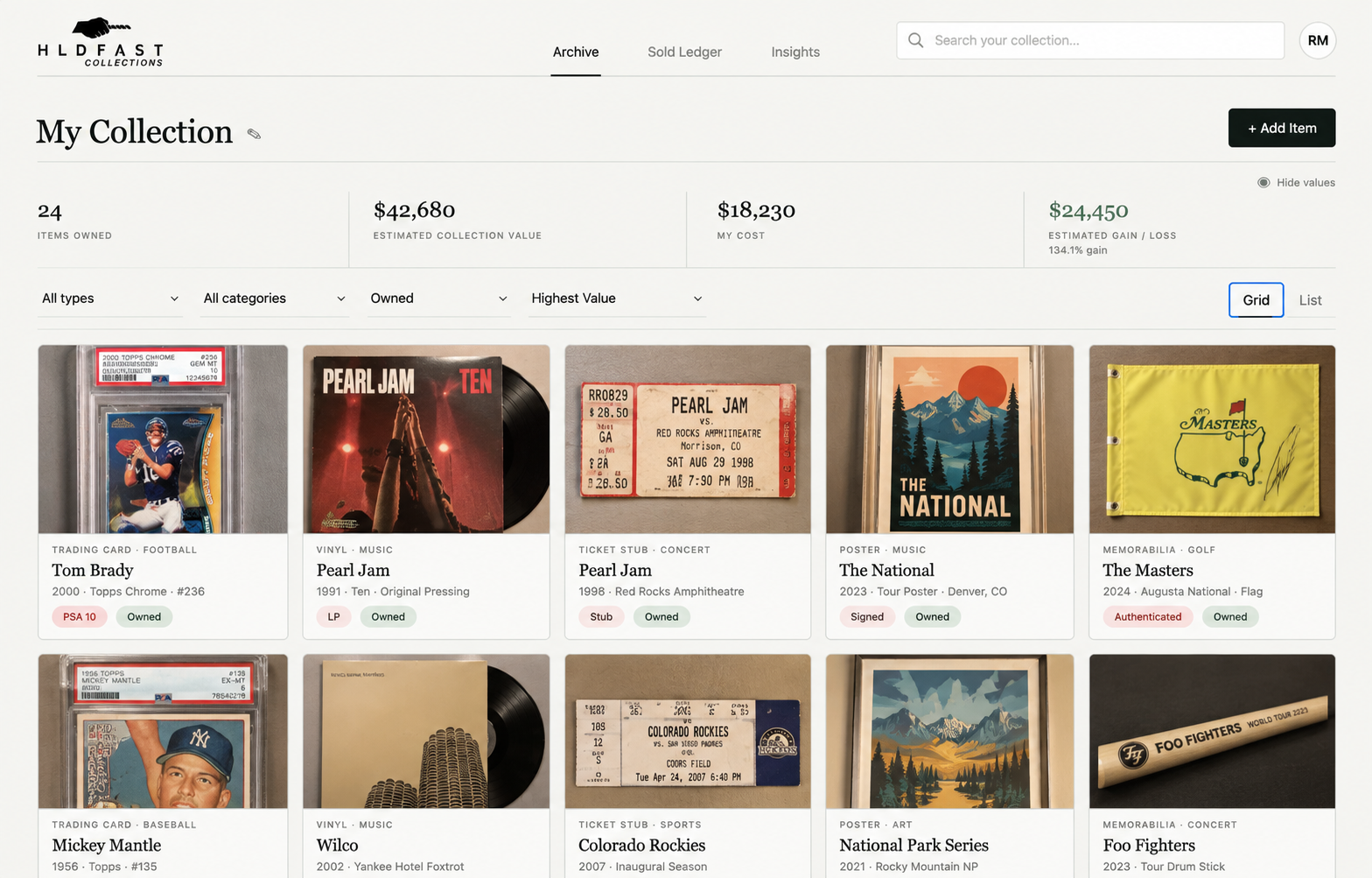Open the Colorado Rockies ticket image

tap(688, 732)
